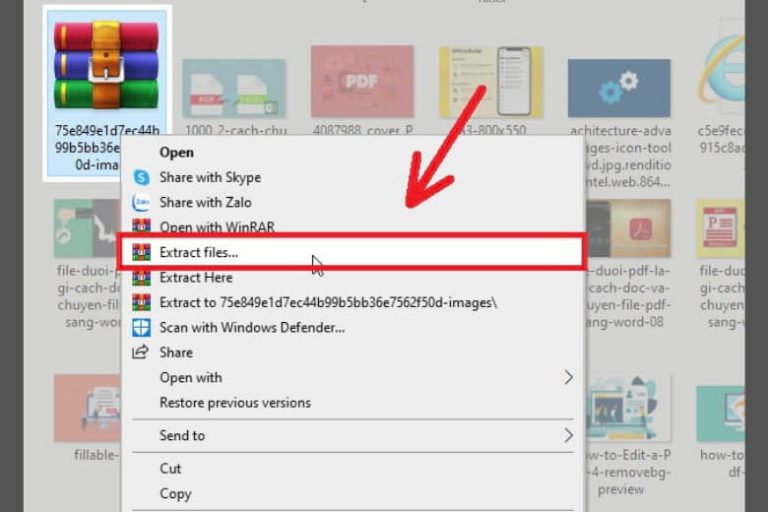
Task: Select the how-to-Edit-a-P removebg-preview thumbnail
Action: 628,409
